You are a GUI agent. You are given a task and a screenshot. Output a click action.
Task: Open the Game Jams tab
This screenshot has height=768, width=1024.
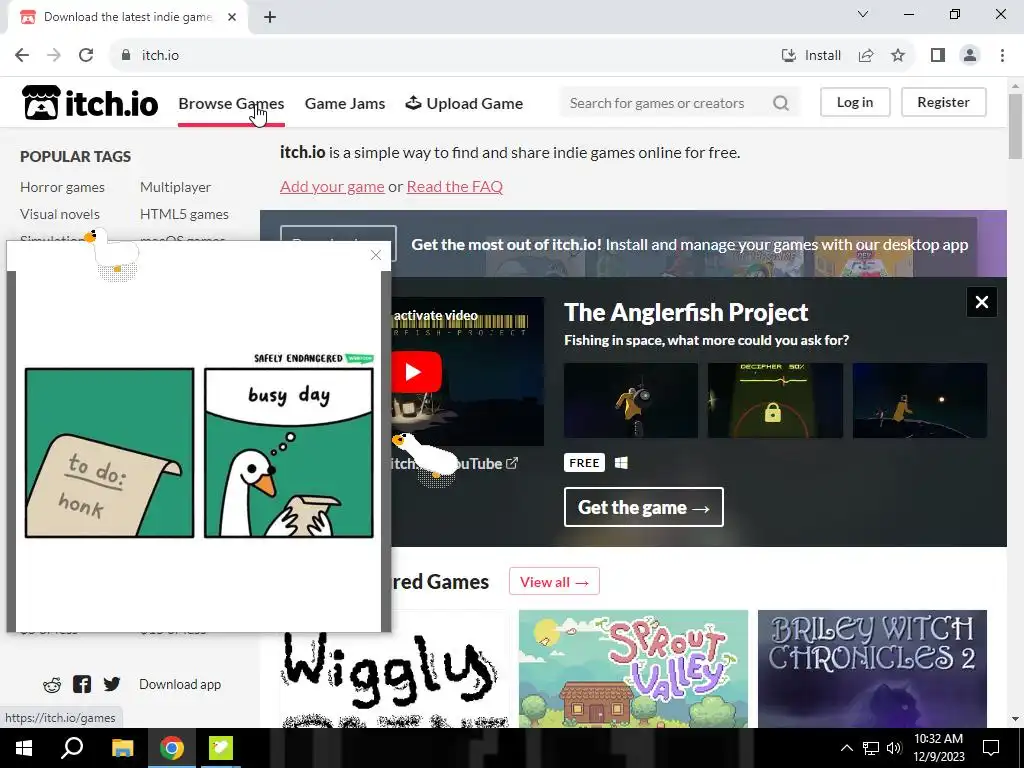345,103
